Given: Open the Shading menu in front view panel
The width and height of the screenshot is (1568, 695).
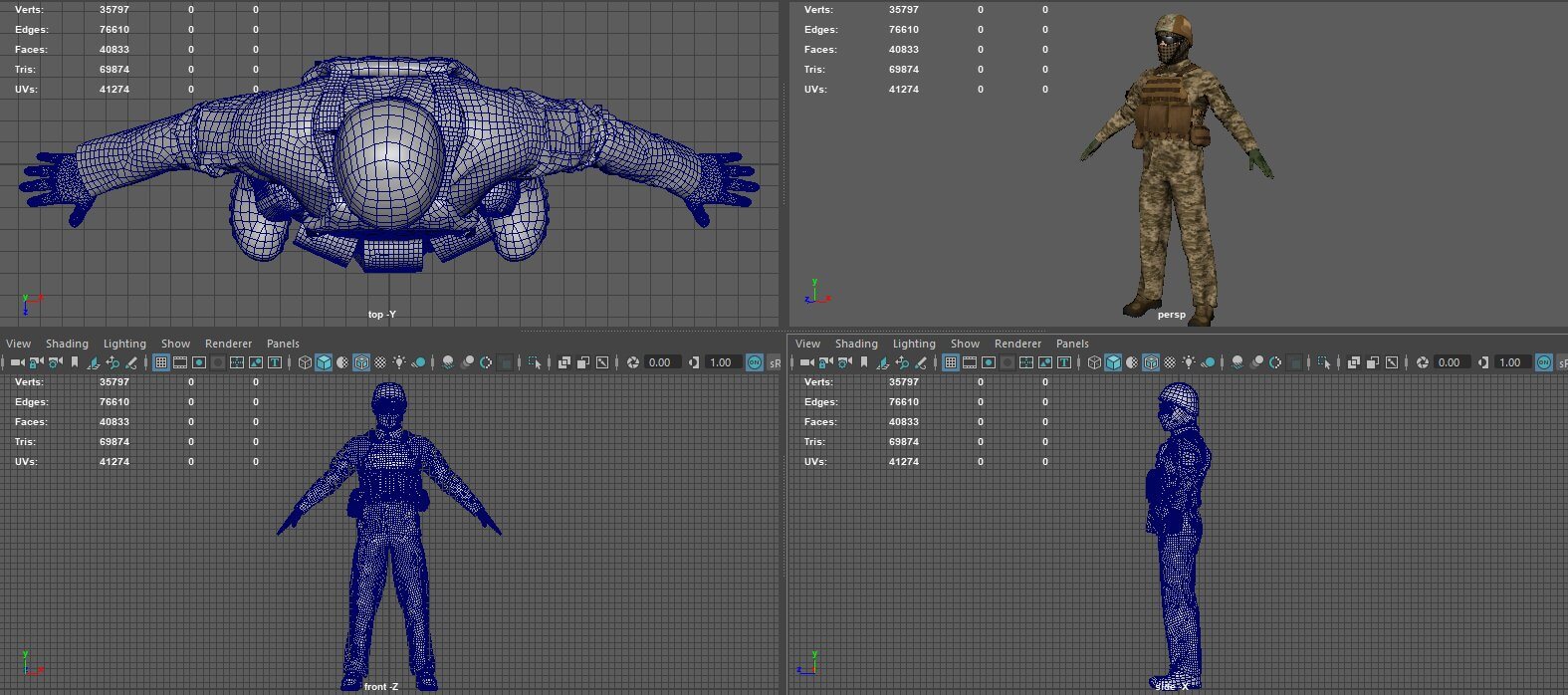Looking at the screenshot, I should coord(67,344).
